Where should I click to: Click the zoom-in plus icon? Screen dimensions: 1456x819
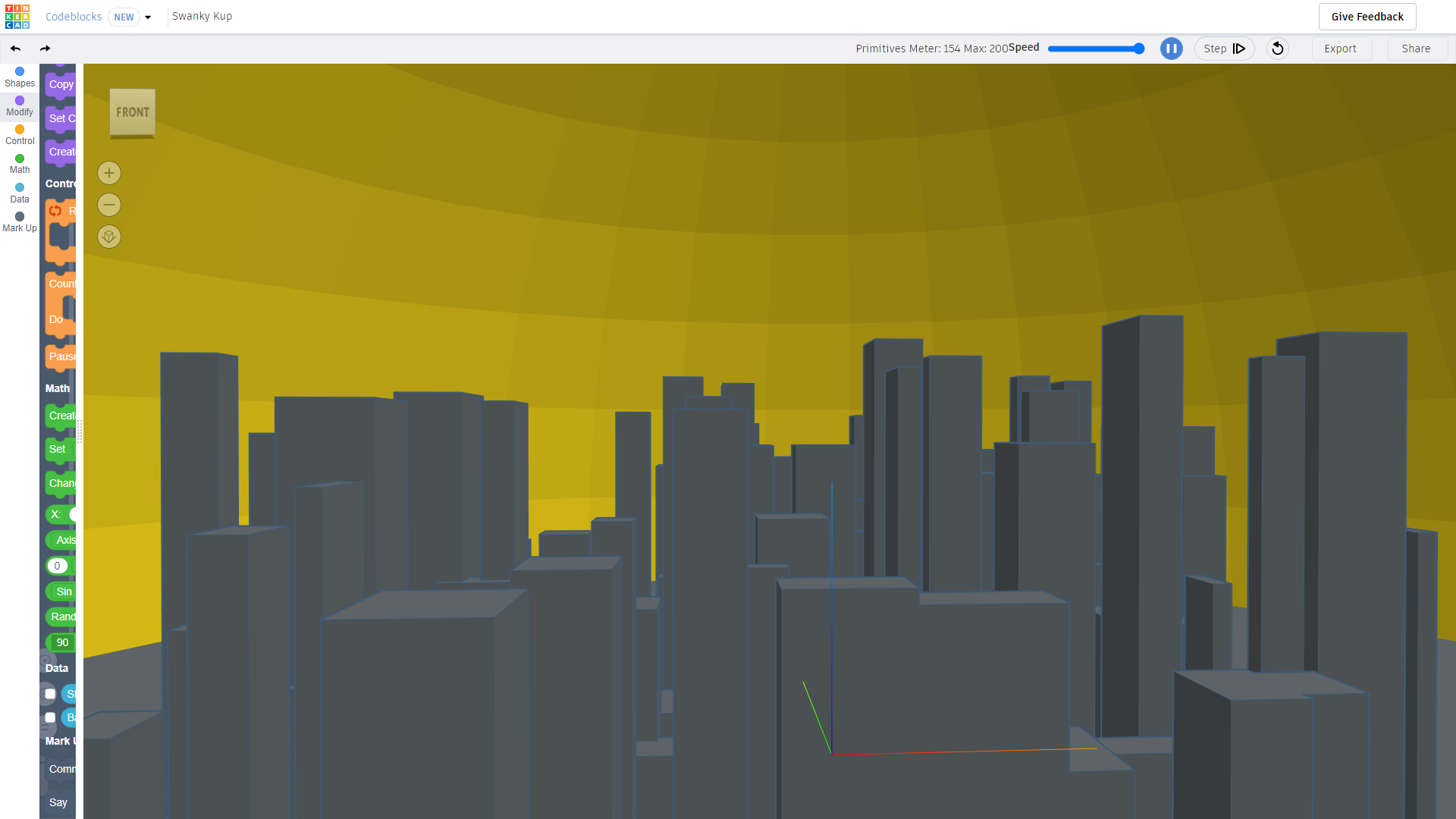point(108,173)
